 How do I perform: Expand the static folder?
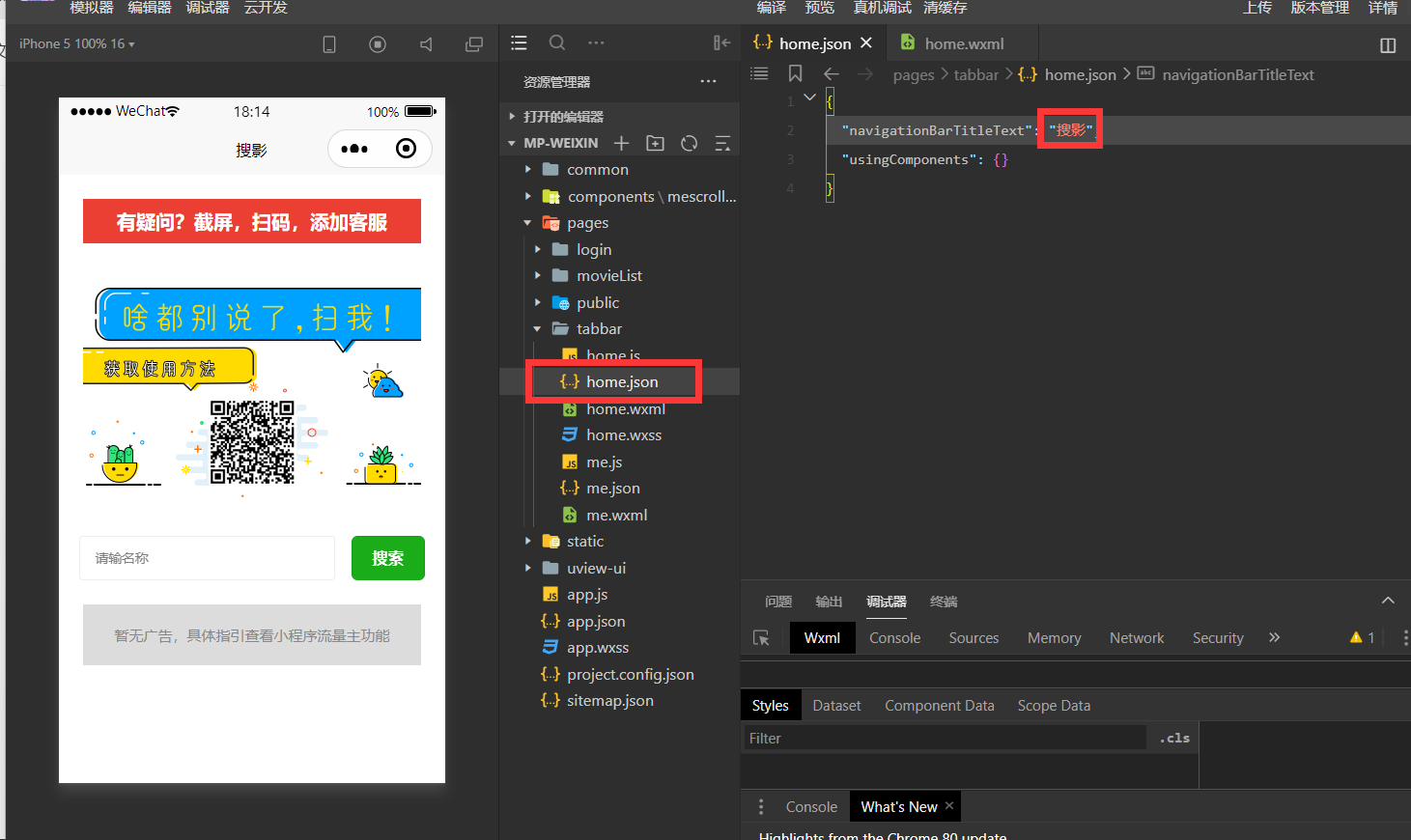(x=527, y=541)
